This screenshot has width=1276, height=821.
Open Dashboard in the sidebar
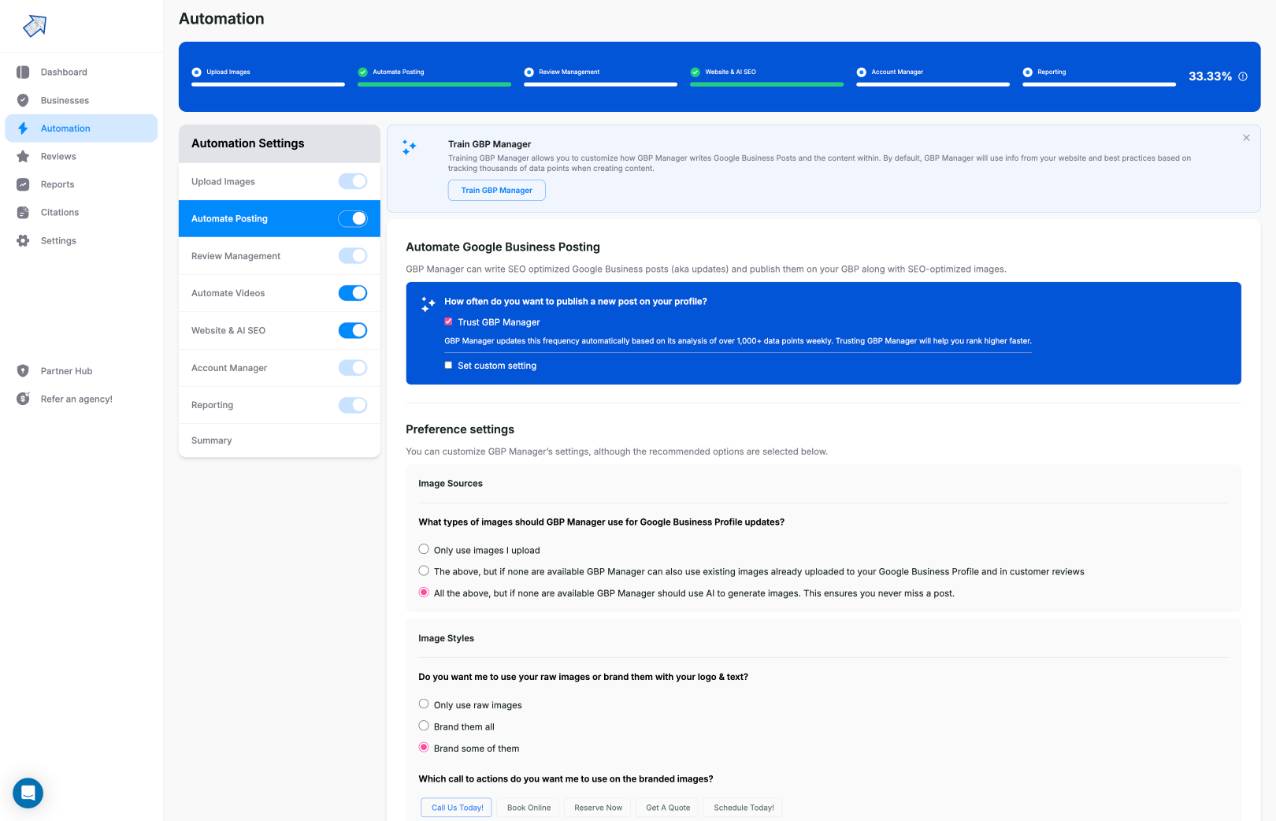64,72
